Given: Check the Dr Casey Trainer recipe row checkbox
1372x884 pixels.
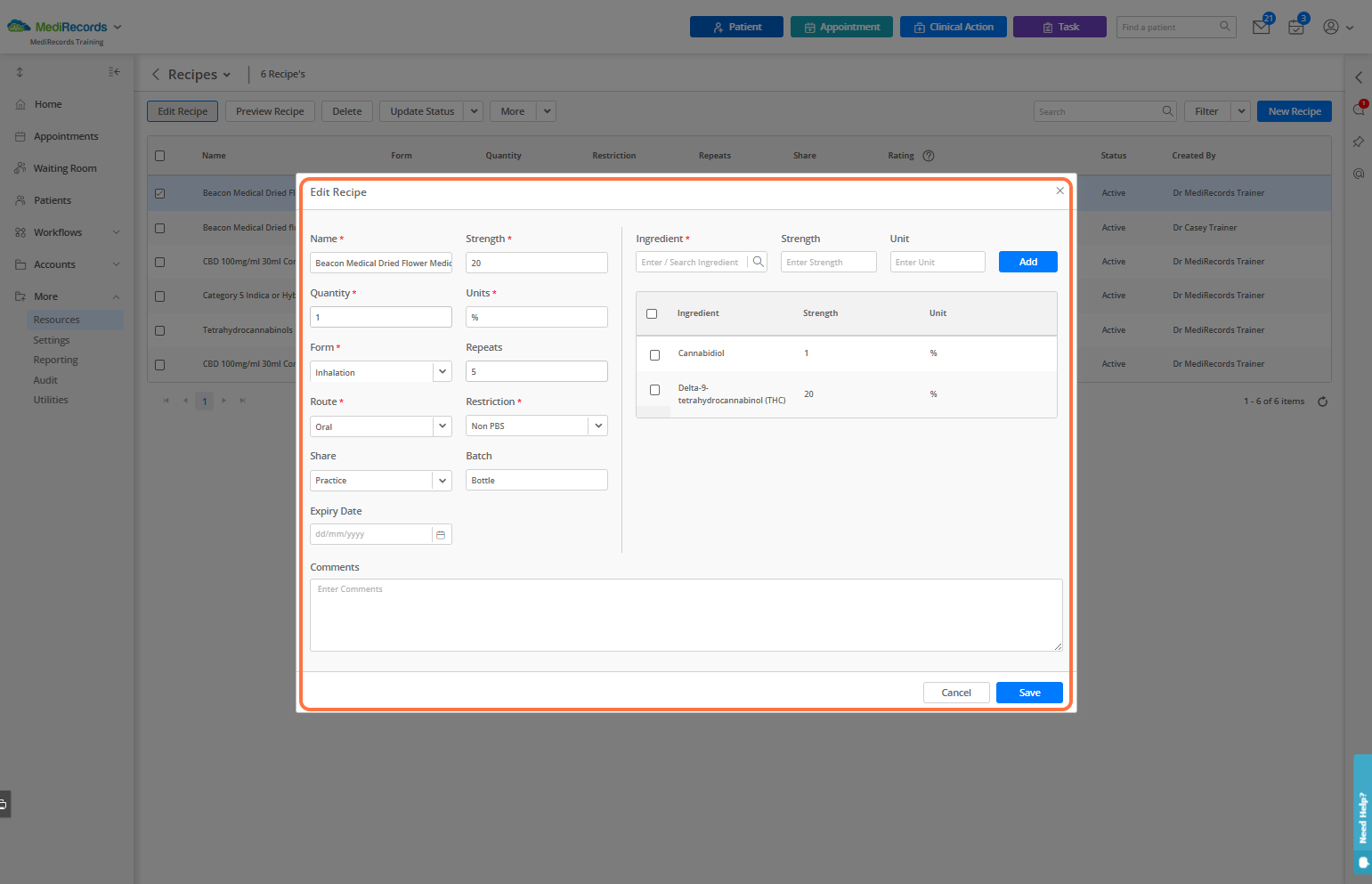Looking at the screenshot, I should [160, 228].
